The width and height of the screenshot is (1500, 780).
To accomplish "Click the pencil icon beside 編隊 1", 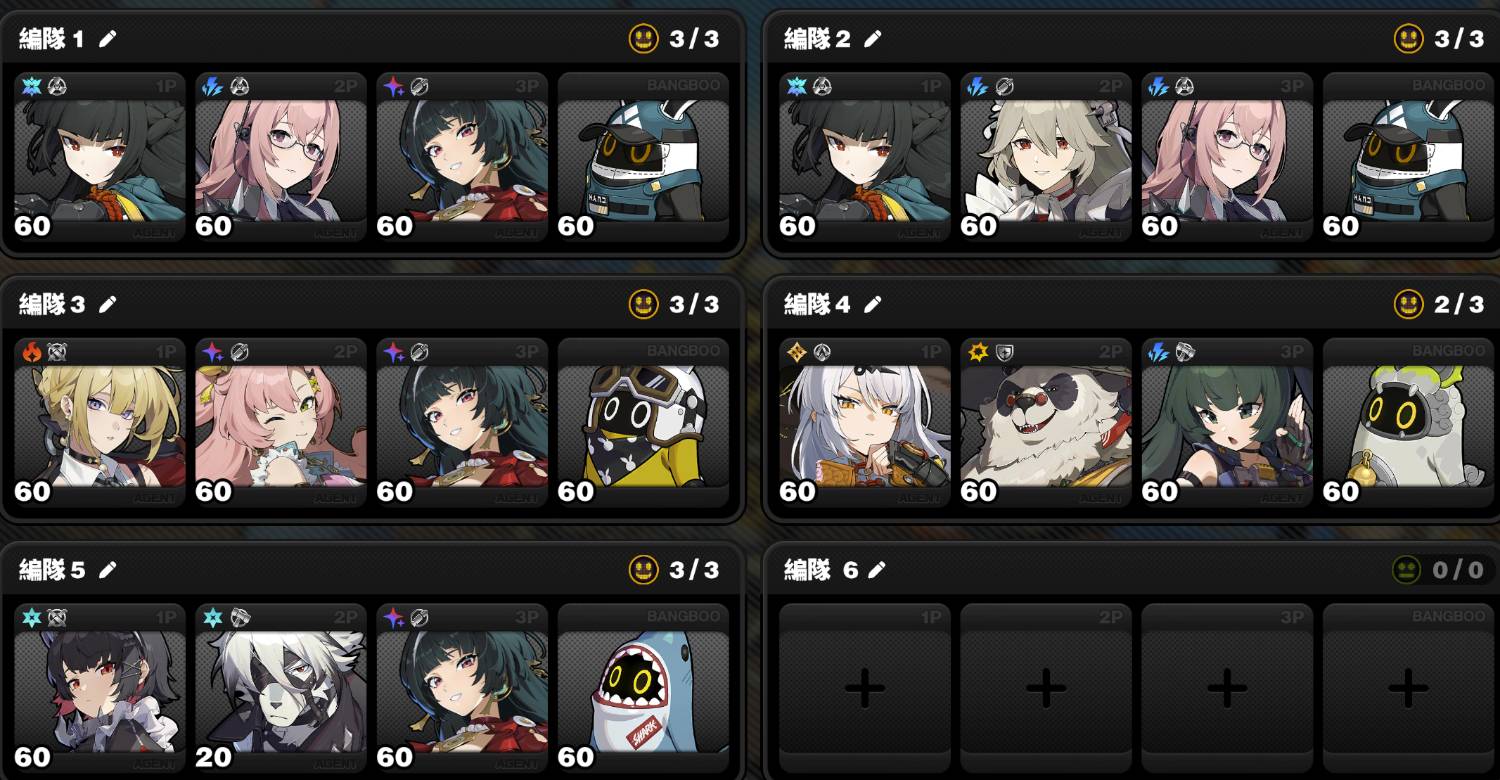I will [108, 39].
